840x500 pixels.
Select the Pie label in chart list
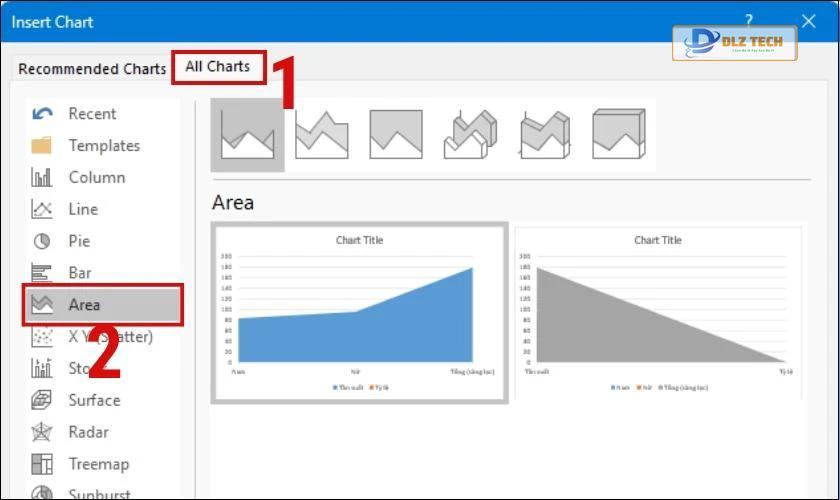(79, 241)
